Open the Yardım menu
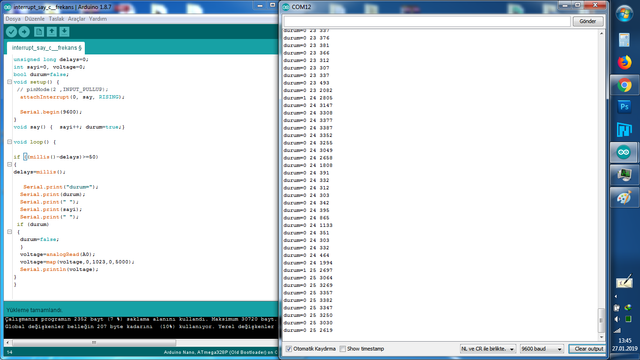Viewport: 640px width, 360px height. tap(98, 19)
